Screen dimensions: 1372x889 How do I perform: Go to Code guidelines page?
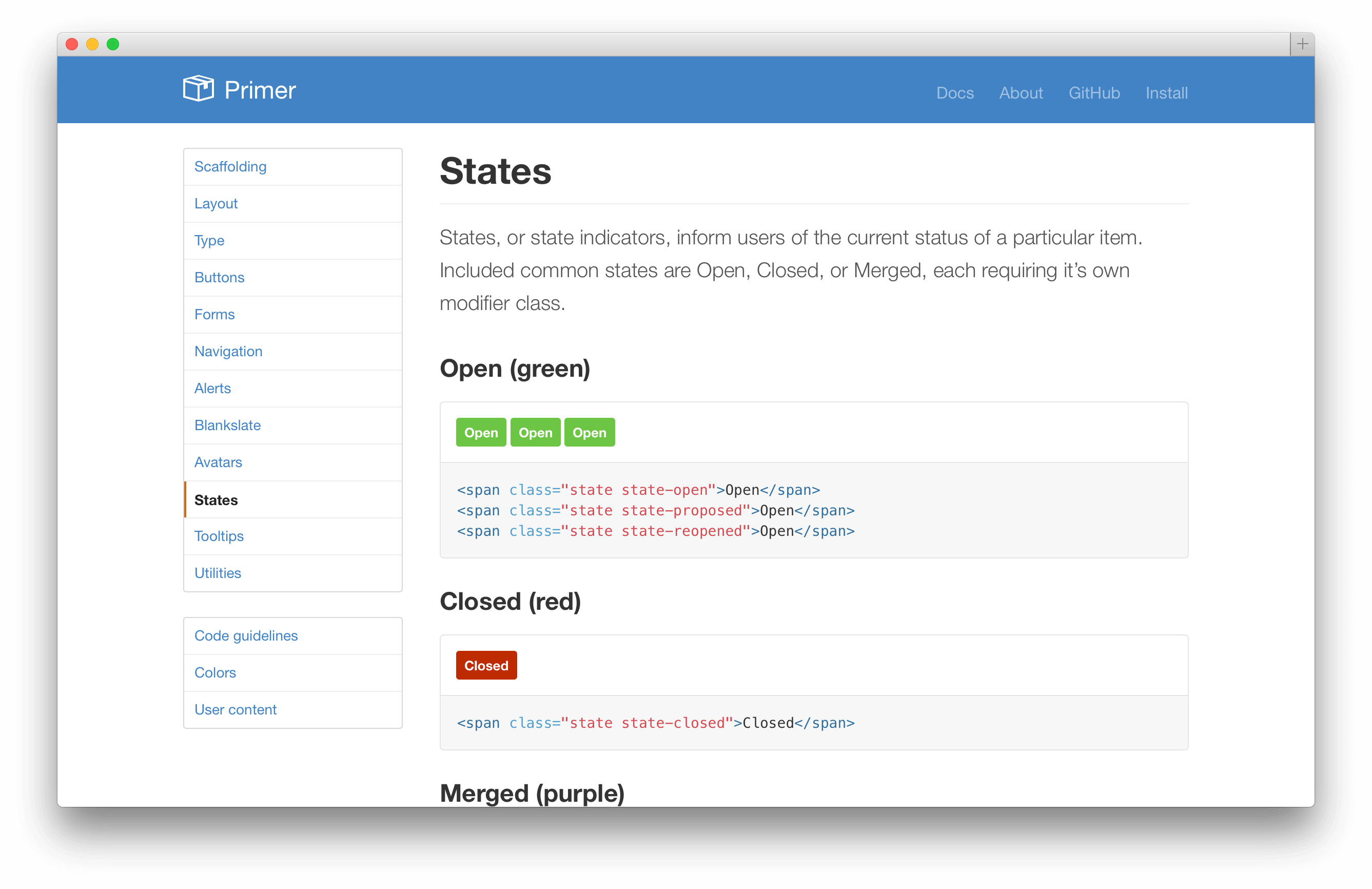tap(246, 635)
